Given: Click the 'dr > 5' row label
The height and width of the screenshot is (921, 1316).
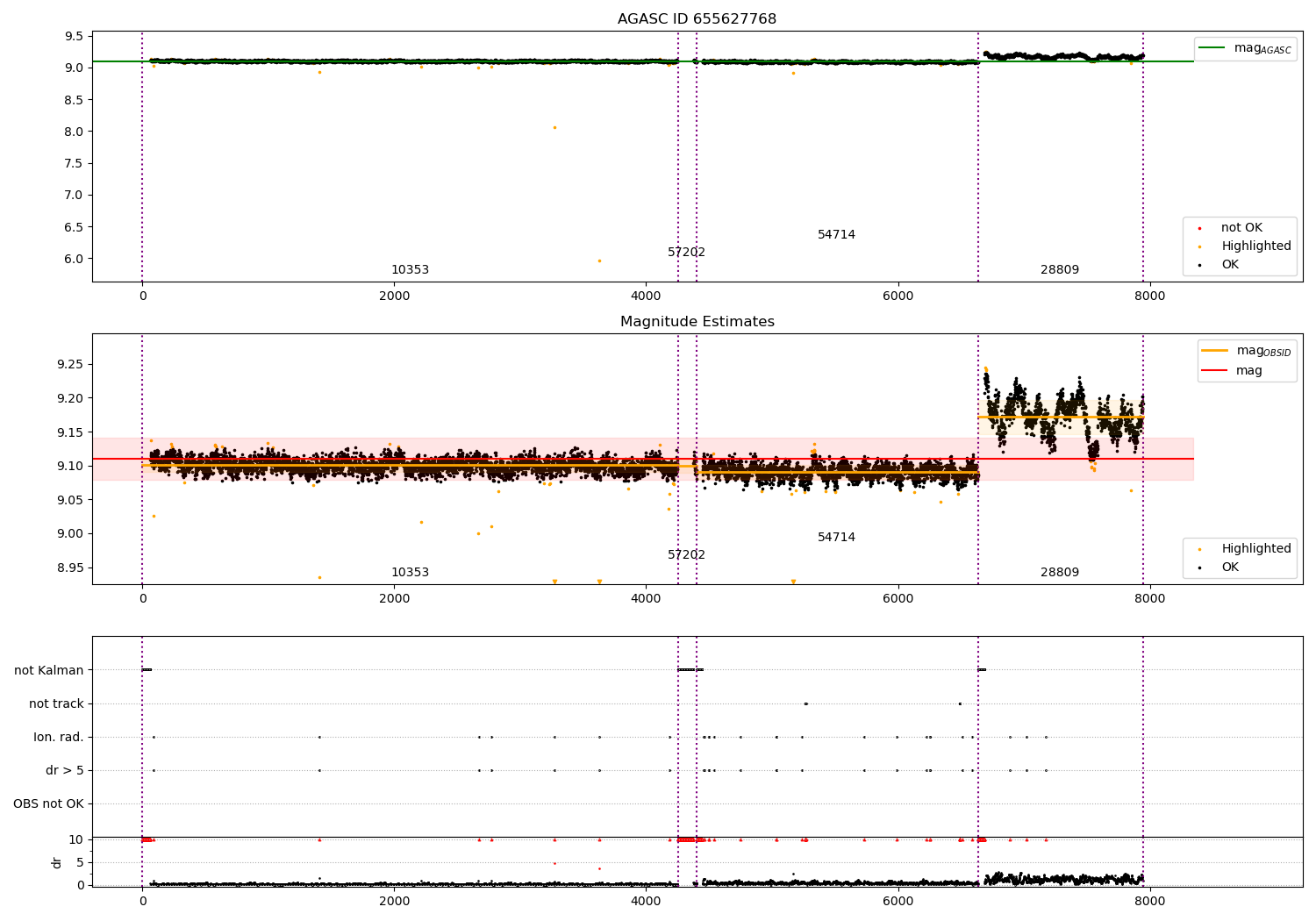Looking at the screenshot, I should 65,770.
